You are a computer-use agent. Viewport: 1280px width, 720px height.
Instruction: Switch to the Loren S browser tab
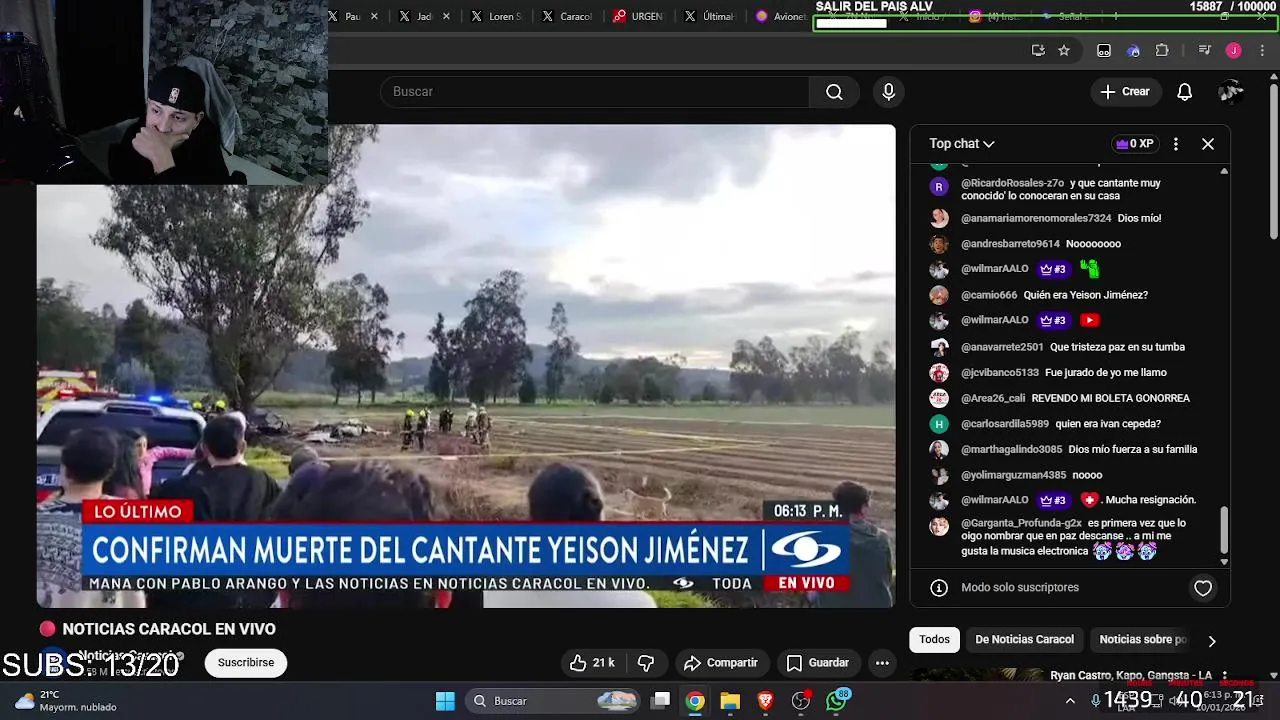click(x=495, y=16)
